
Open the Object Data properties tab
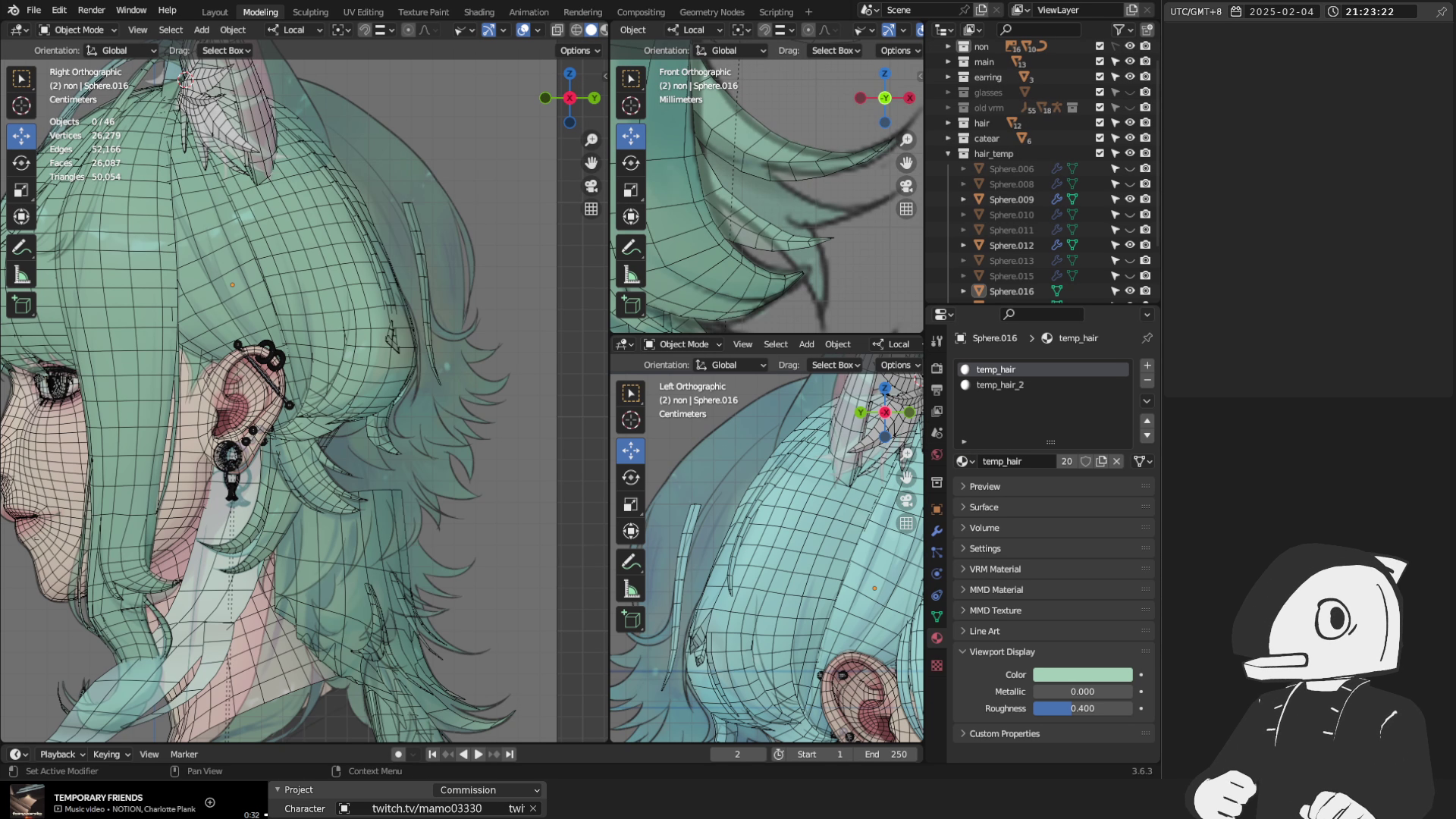[937, 617]
